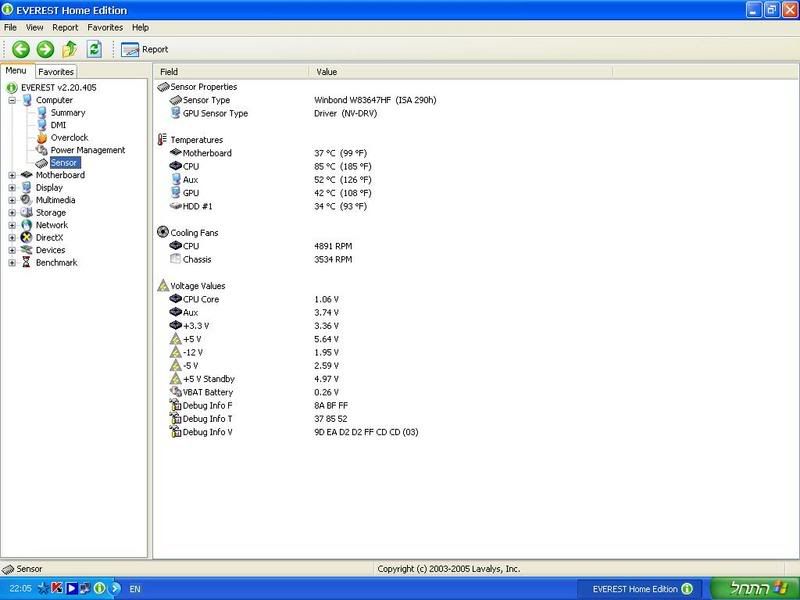Open the Overclock page via its flame icon

click(x=42, y=138)
